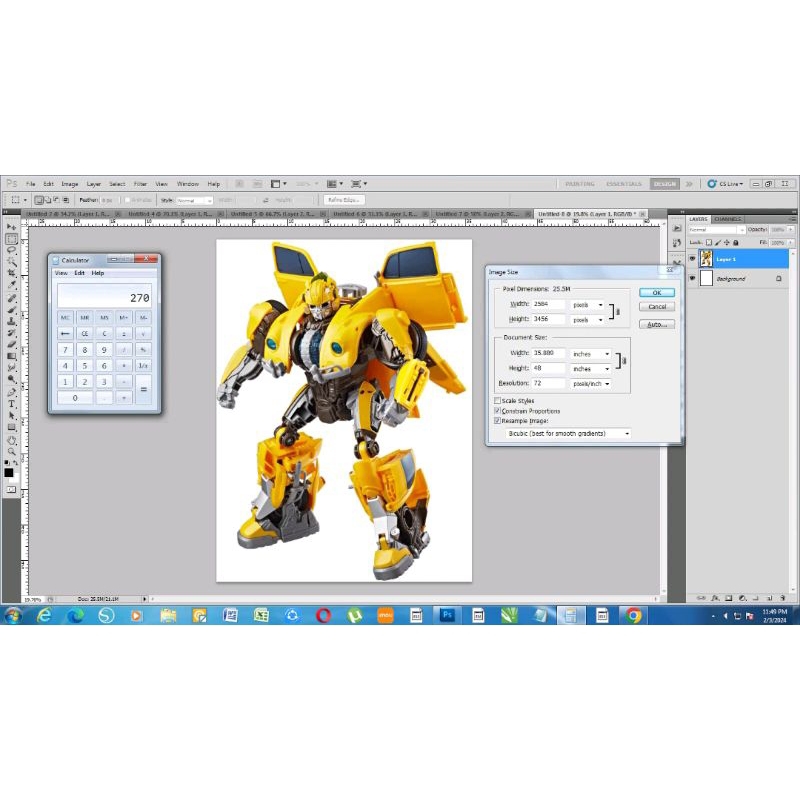Pick the Crop tool

[x=12, y=274]
